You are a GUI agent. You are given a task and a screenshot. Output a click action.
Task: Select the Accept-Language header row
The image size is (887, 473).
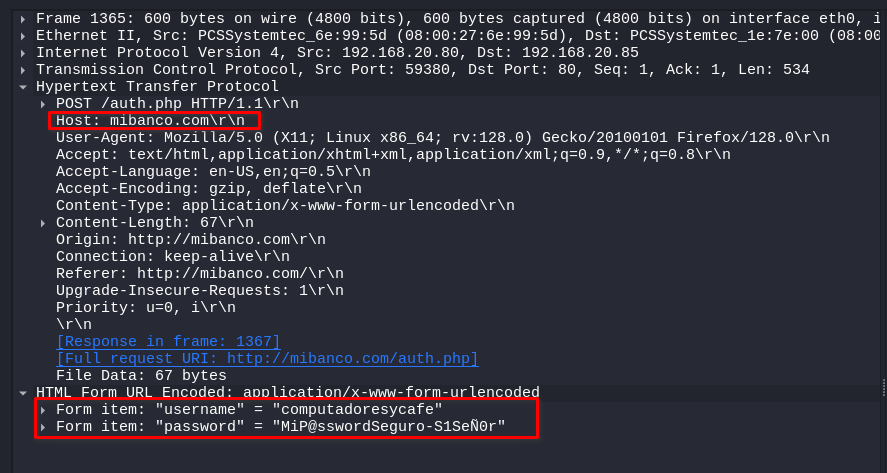[213, 171]
